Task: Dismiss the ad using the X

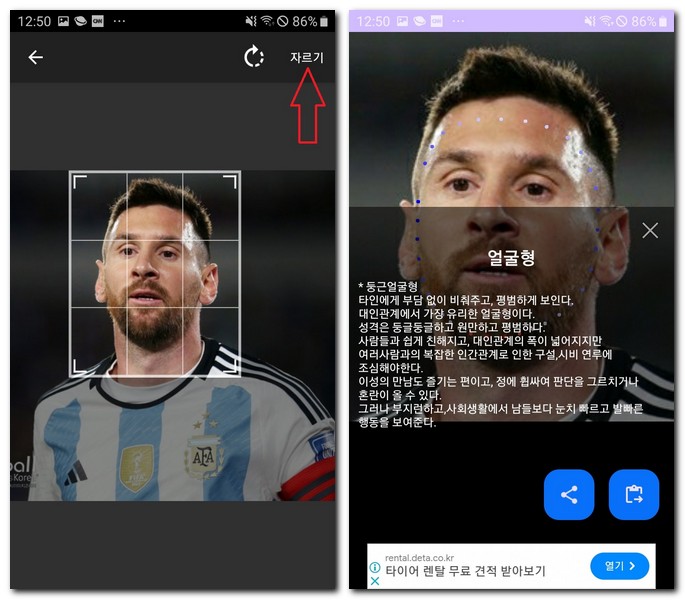Action: click(x=374, y=581)
